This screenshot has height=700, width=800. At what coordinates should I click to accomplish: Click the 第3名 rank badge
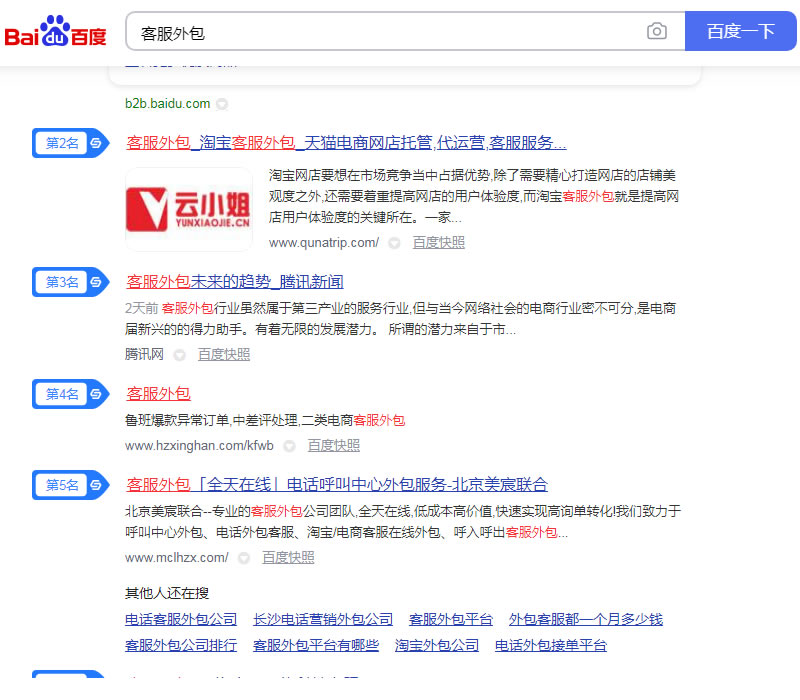click(70, 282)
